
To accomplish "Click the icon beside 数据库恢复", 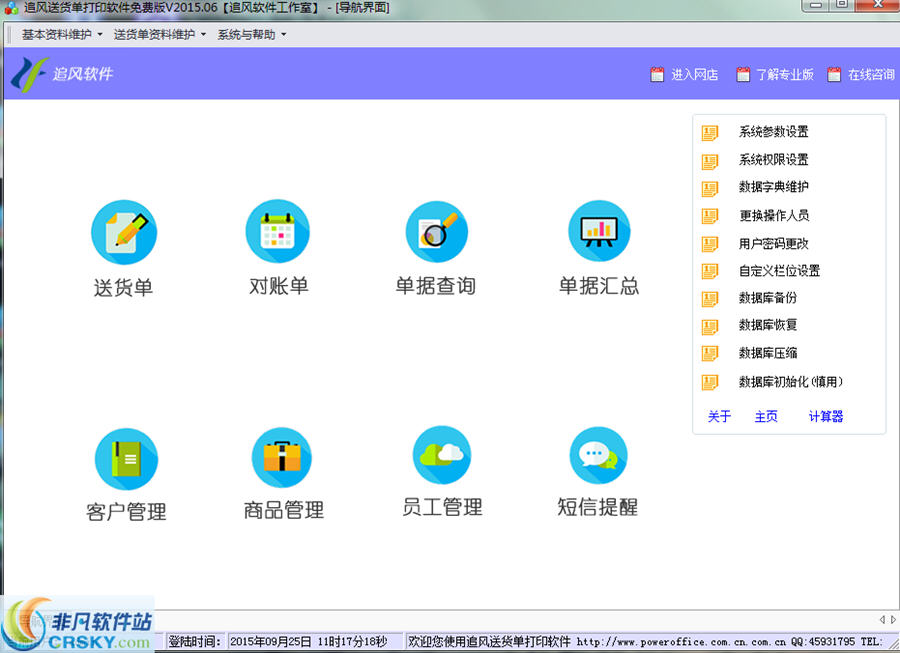I will coord(710,326).
